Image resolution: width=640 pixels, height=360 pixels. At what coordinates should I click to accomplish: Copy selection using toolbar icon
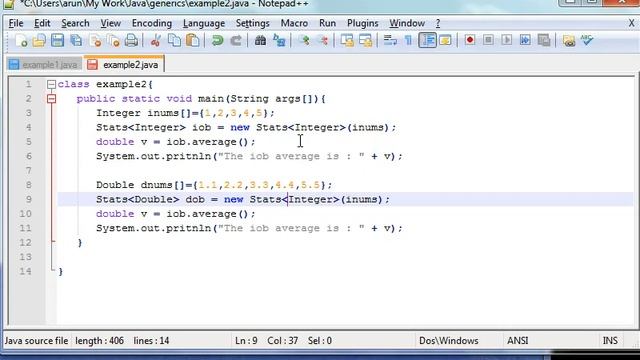point(174,40)
